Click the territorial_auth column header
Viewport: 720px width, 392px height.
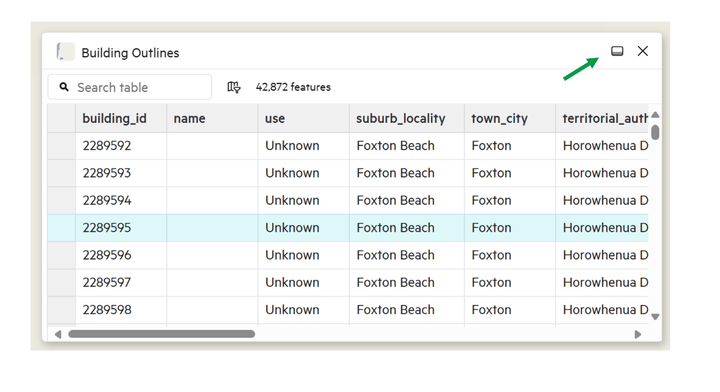[x=602, y=118]
